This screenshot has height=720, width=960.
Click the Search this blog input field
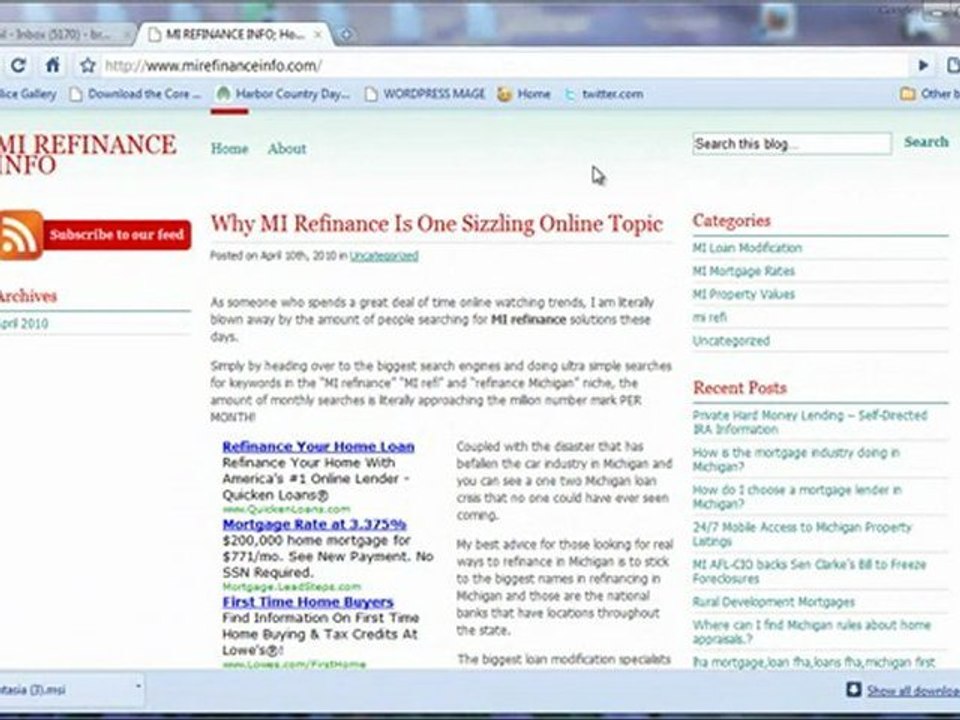(x=792, y=144)
